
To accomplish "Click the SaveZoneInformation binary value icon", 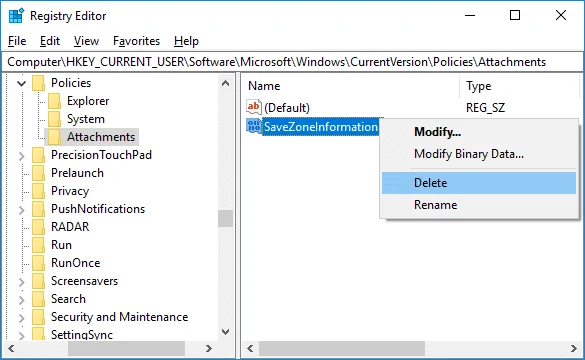I will click(254, 126).
